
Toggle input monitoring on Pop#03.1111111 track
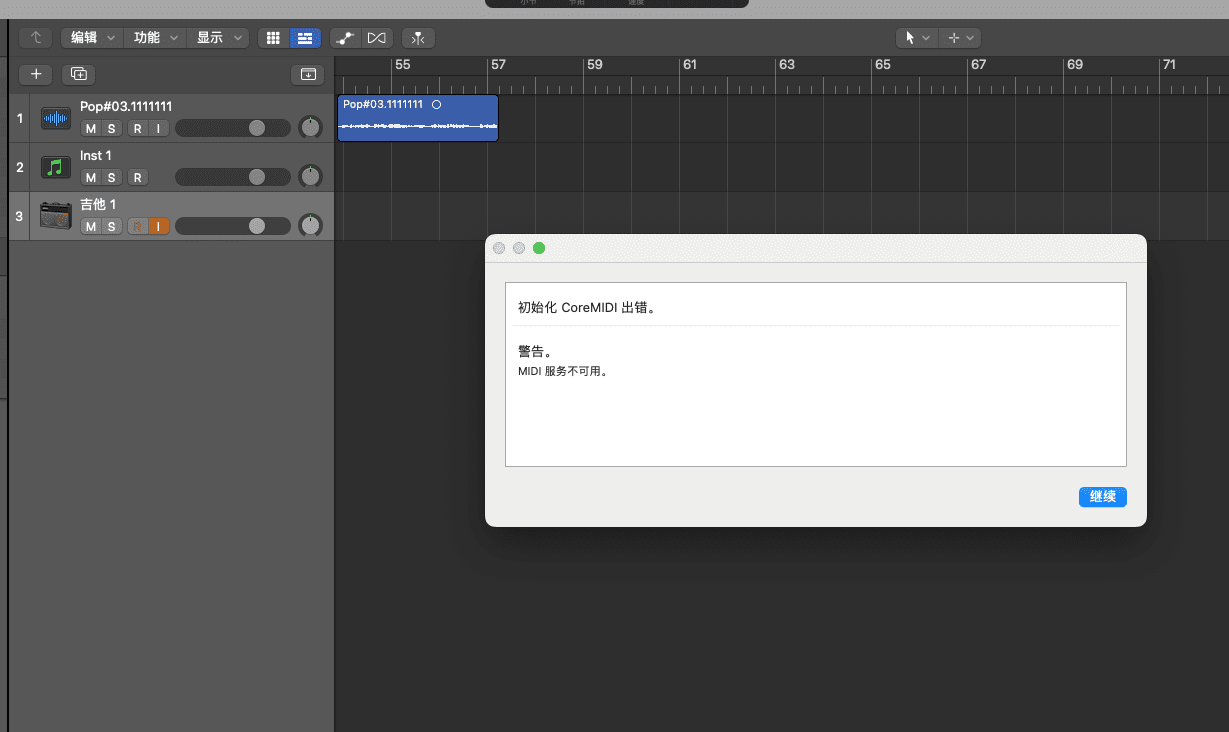(x=158, y=129)
